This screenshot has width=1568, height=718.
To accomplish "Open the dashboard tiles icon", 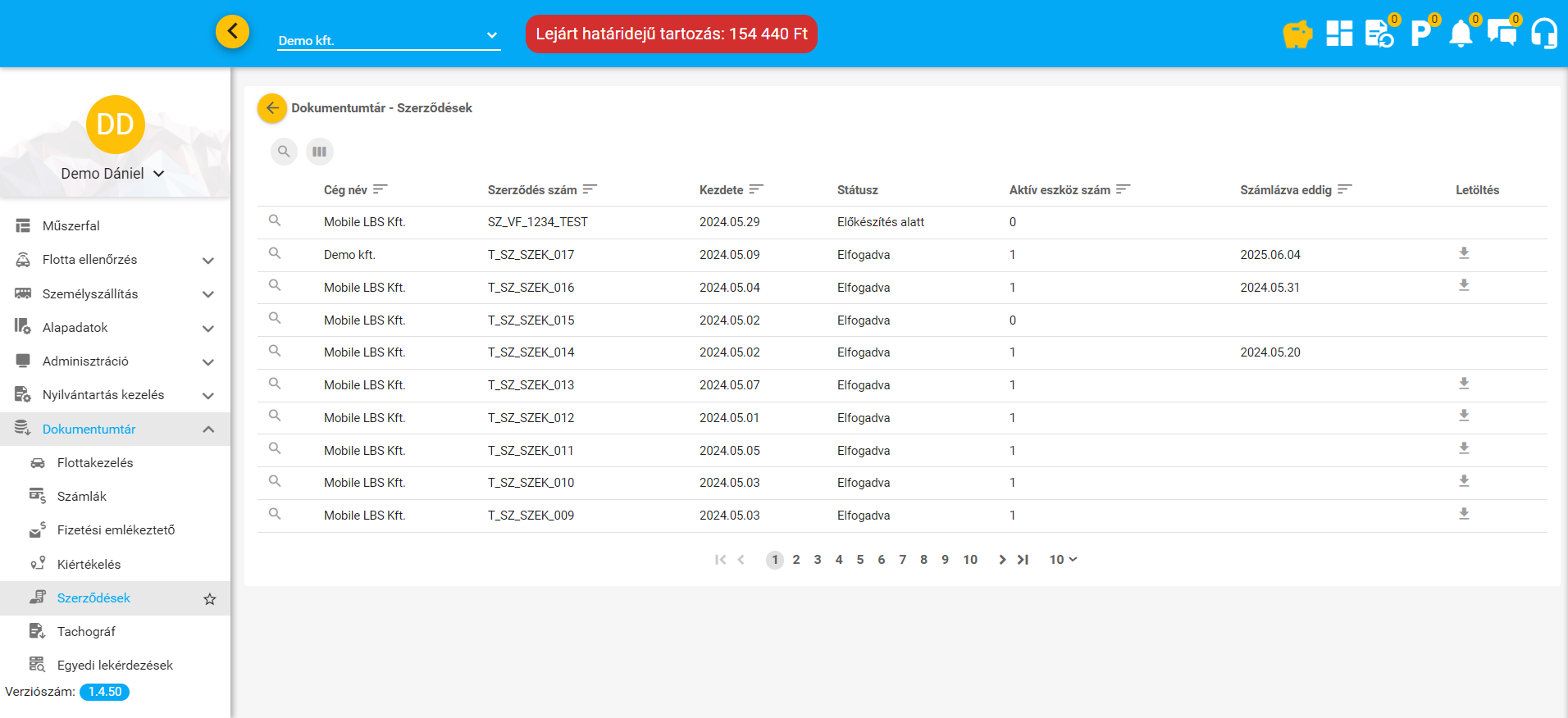I will [1339, 34].
